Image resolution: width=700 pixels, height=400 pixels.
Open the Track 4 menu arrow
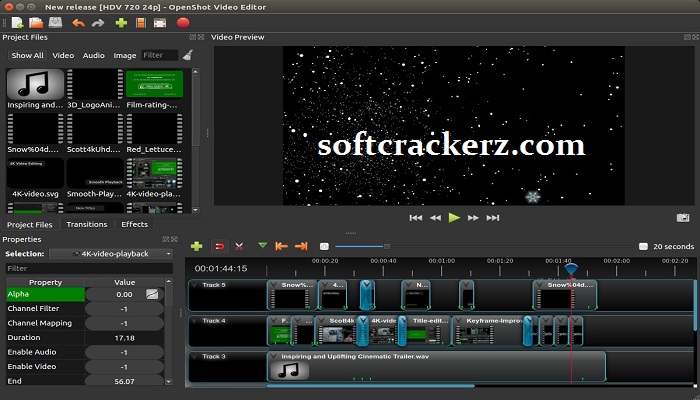(194, 321)
